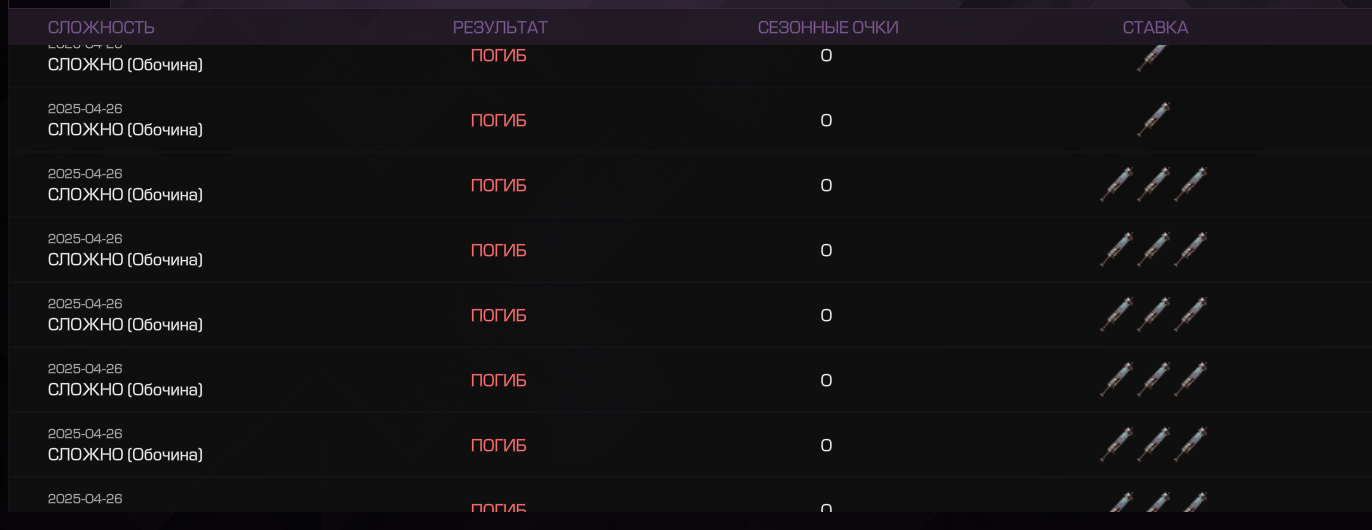Click the partially hidden ПОГИБ at the bottom edge
Viewport: 1372px width, 530px height.
click(498, 509)
